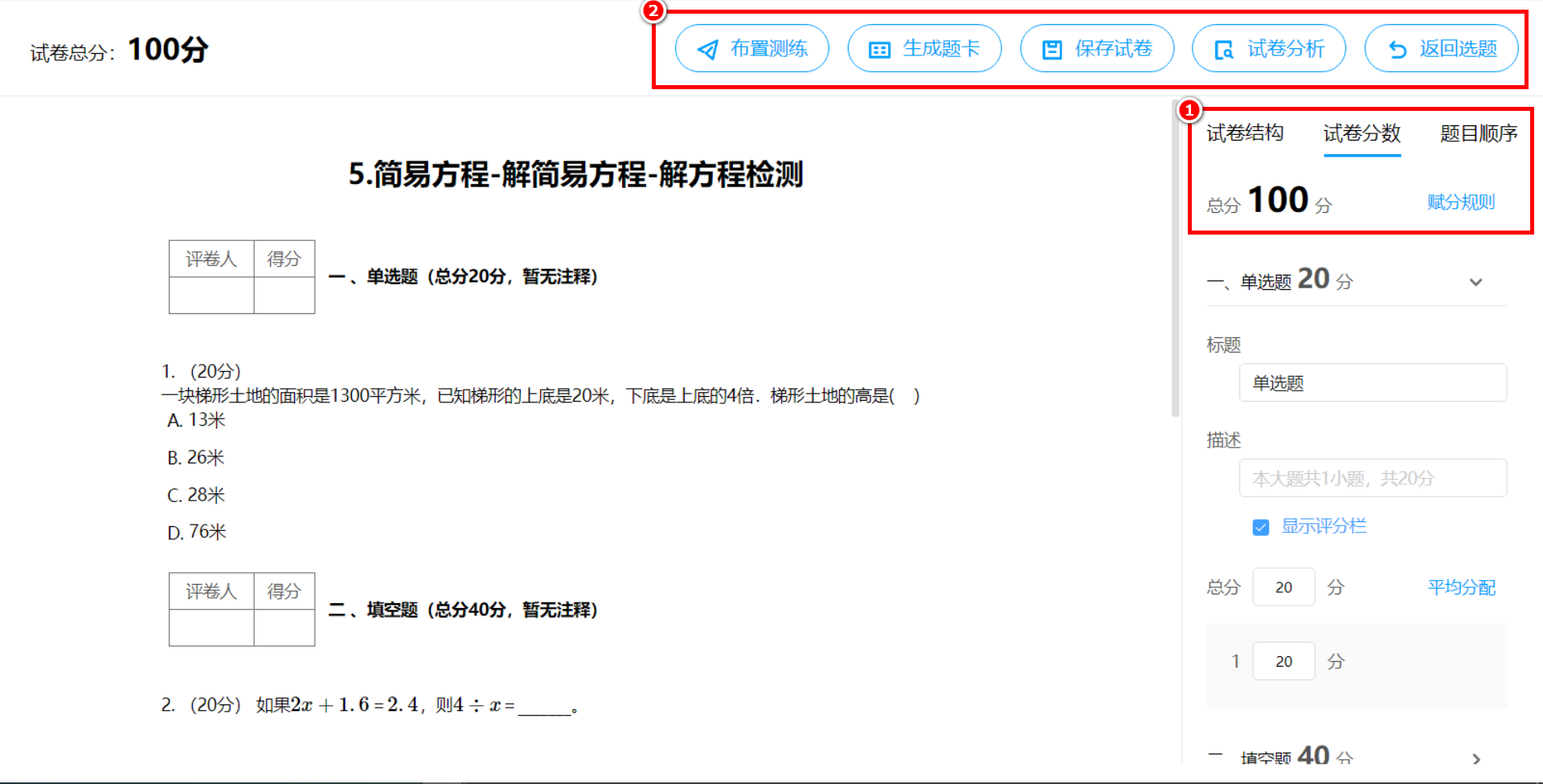
Task: Click the analysis magnifier icon on 试卷分析
Action: click(x=1223, y=50)
